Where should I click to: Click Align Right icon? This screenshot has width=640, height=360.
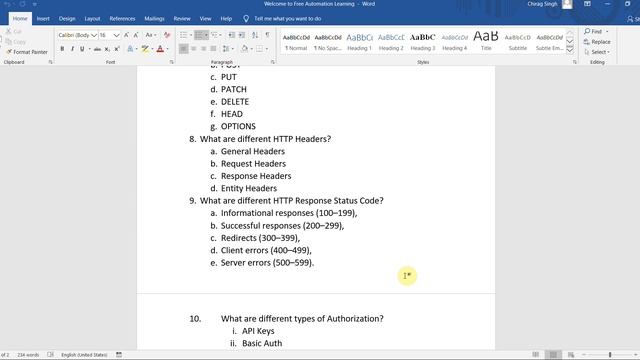pos(203,49)
